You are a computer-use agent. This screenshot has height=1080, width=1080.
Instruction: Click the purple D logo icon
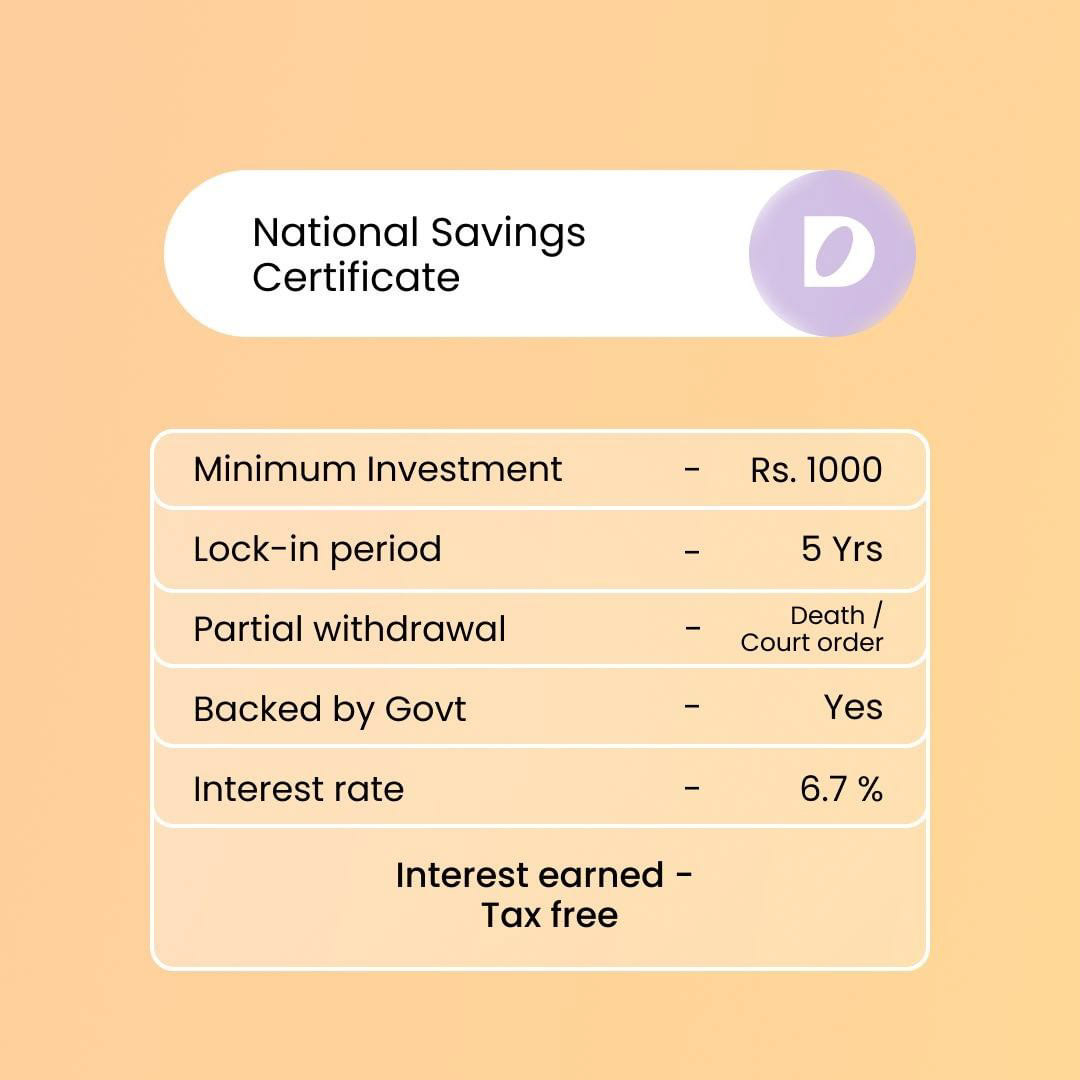[832, 253]
